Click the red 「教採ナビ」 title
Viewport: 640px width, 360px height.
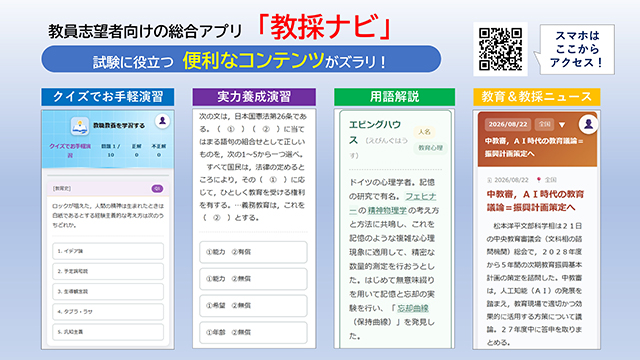(x=324, y=27)
